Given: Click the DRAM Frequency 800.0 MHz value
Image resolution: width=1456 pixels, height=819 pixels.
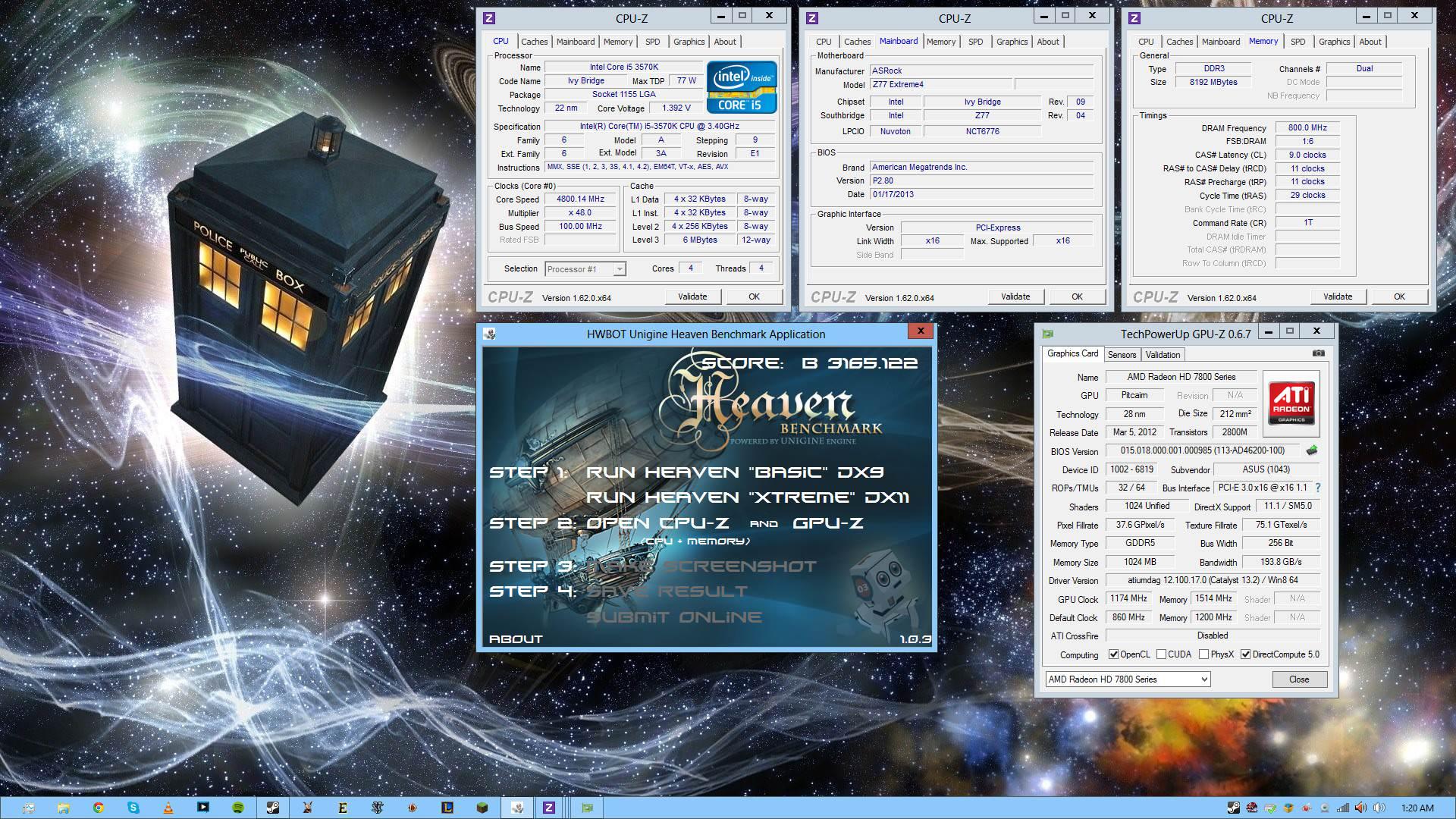Looking at the screenshot, I should click(1307, 128).
